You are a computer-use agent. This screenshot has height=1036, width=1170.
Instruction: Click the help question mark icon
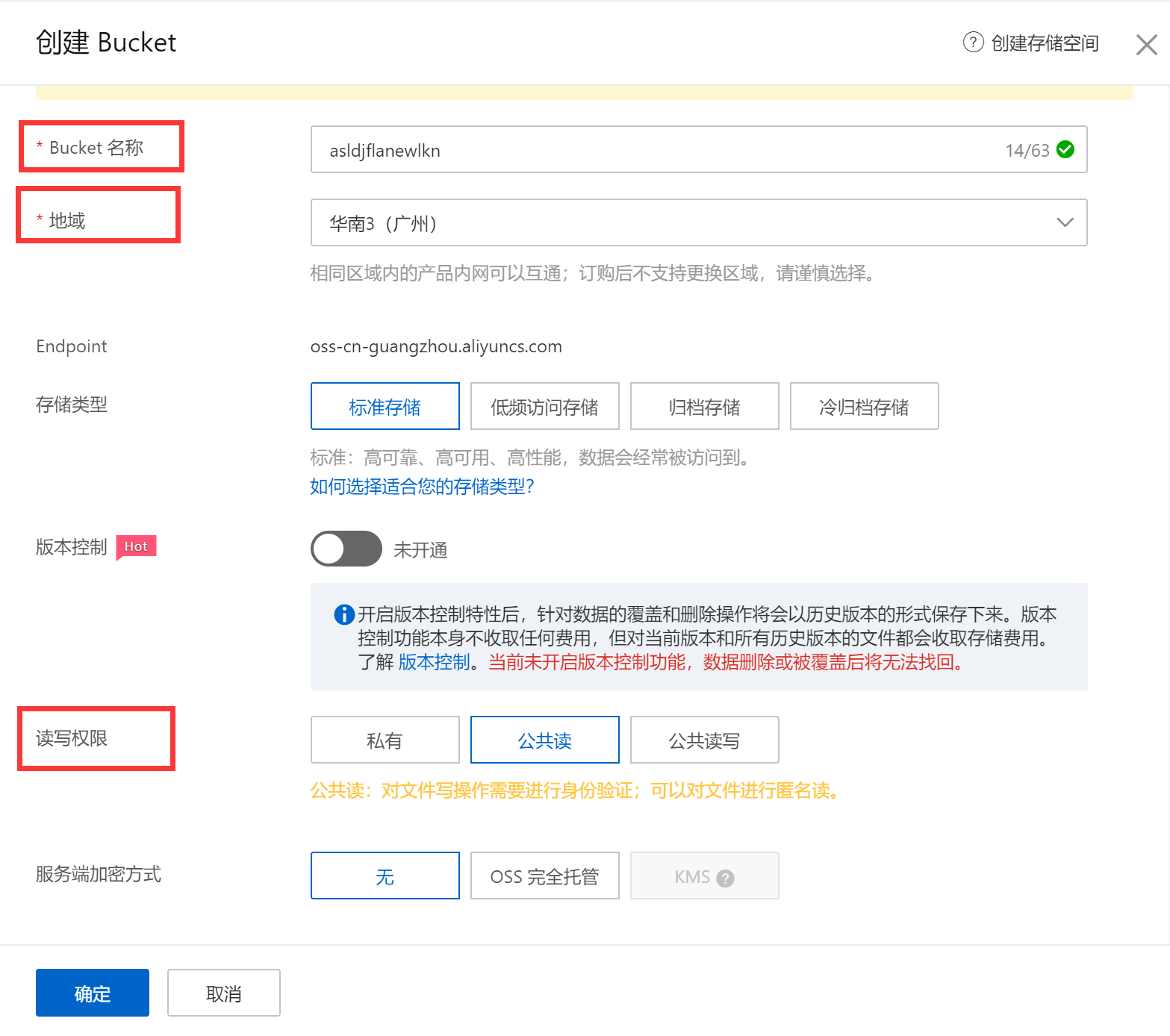973,43
